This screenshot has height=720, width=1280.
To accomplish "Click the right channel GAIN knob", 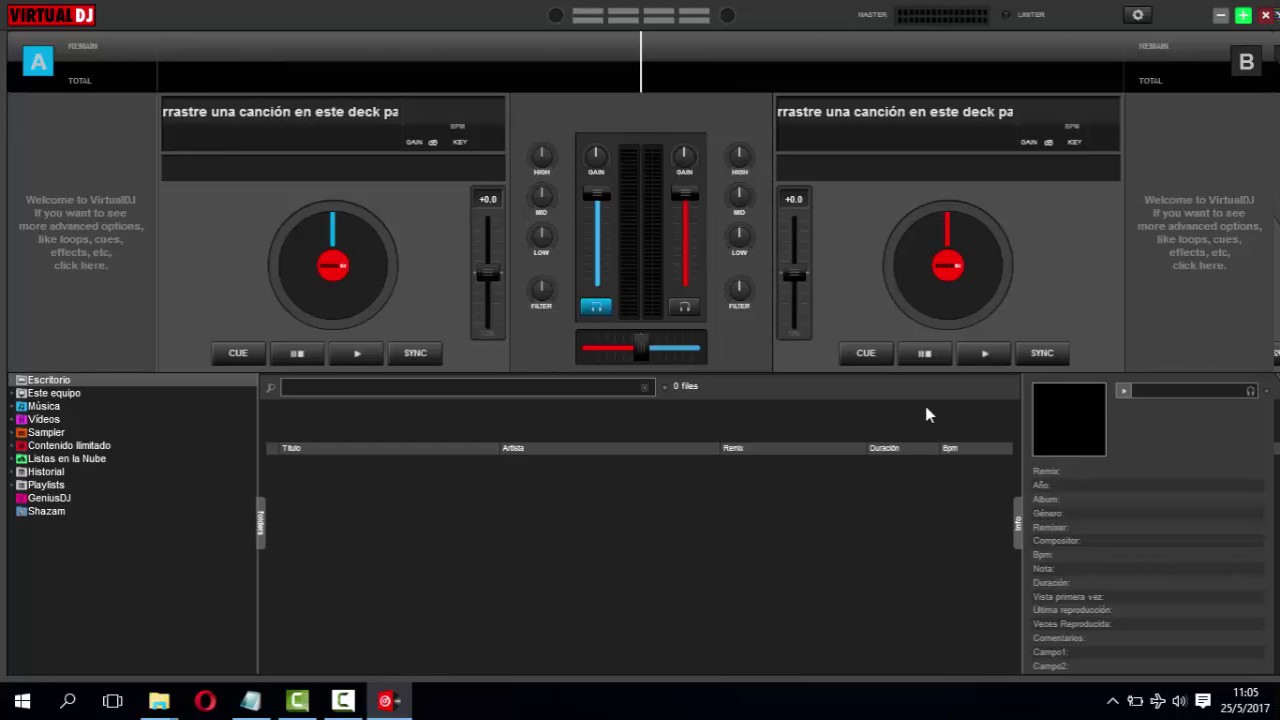I will [684, 155].
